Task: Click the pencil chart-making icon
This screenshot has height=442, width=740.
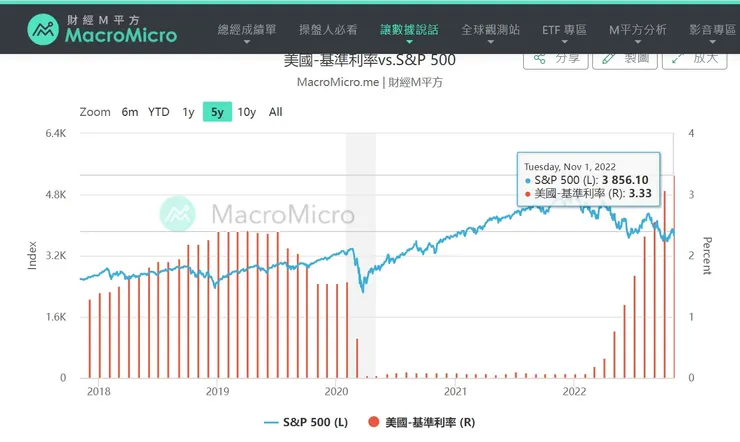Action: [609, 58]
